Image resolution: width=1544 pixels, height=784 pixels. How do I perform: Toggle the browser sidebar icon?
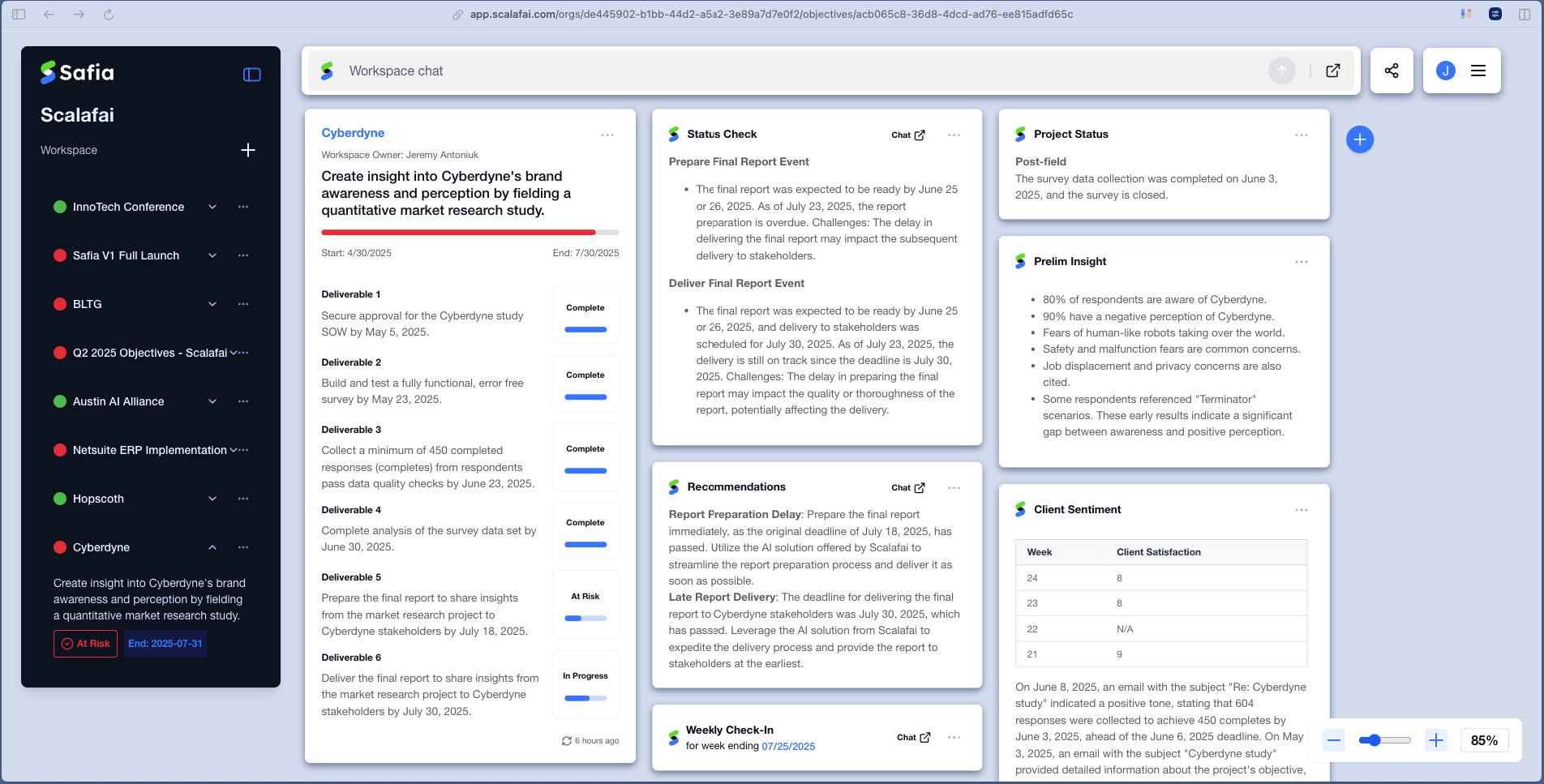click(x=19, y=15)
